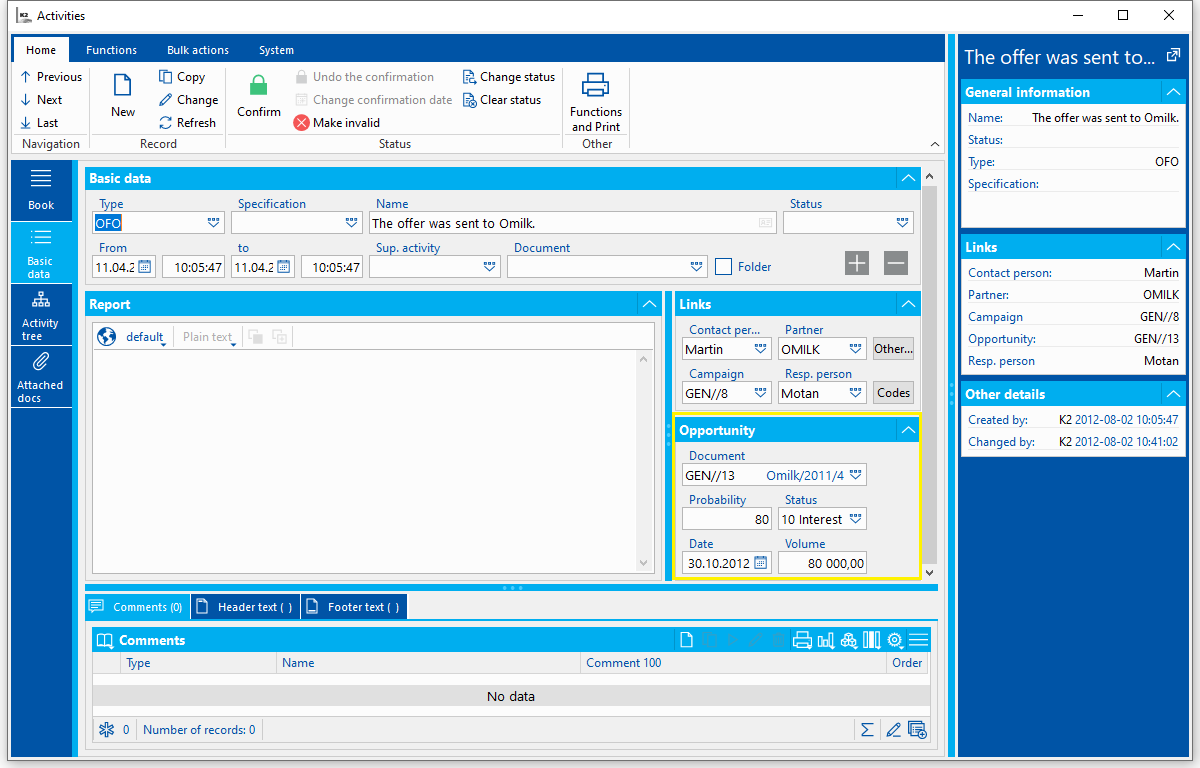
Task: Open From date calendar picker
Action: (145, 267)
